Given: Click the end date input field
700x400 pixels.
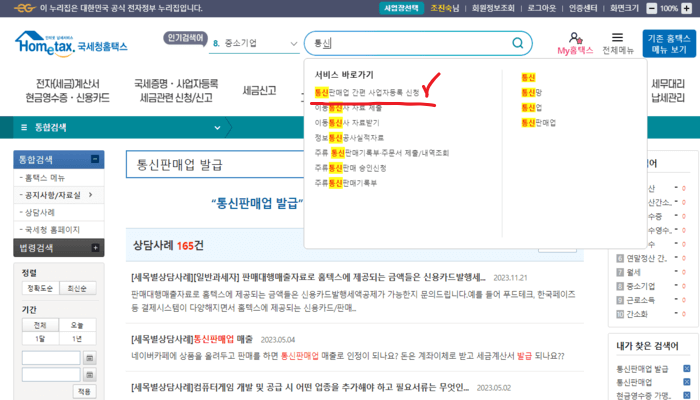Looking at the screenshot, I should [x=51, y=375].
